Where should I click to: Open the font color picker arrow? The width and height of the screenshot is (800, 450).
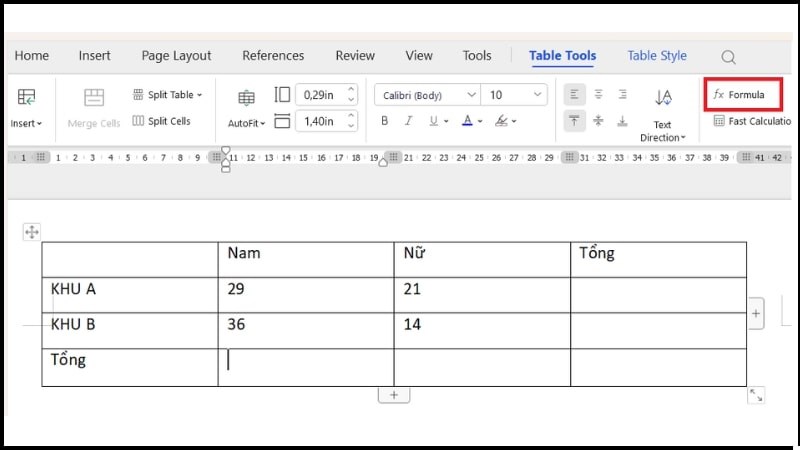(482, 121)
